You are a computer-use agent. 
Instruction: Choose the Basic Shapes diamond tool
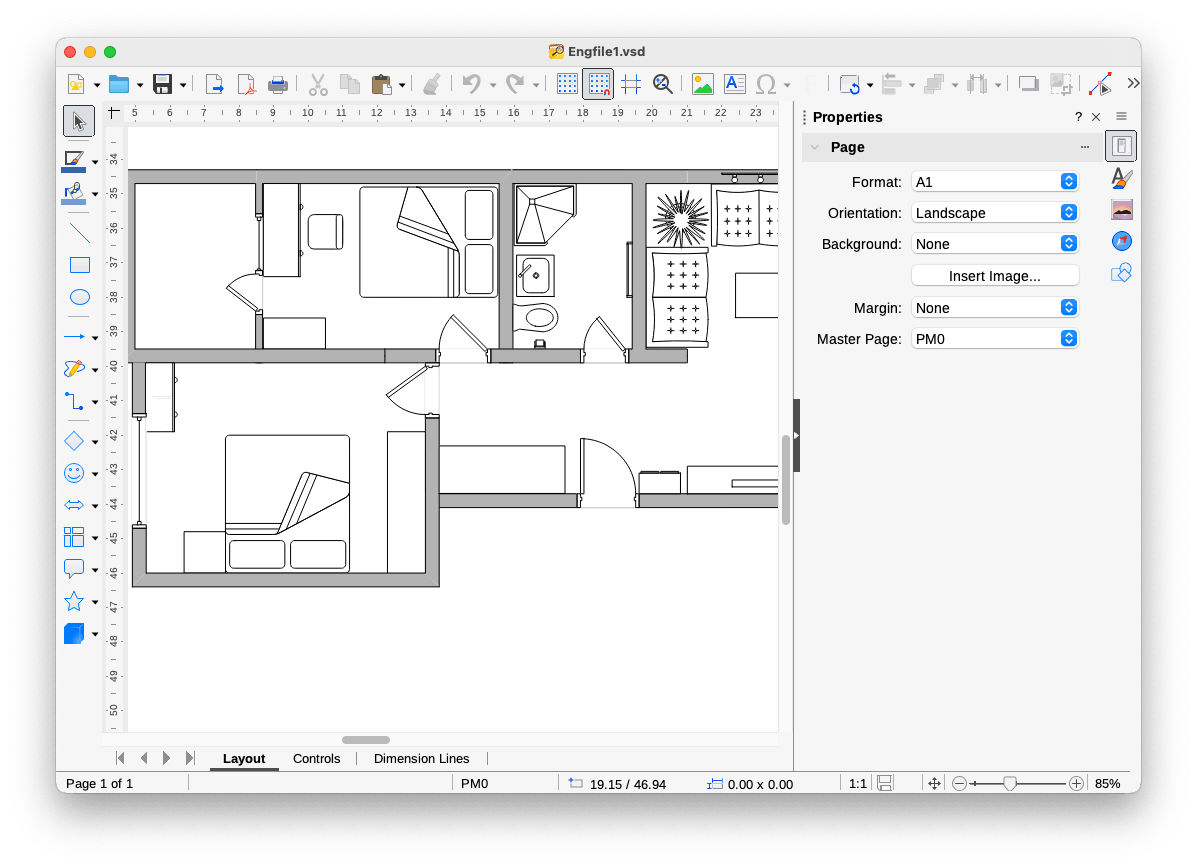pos(75,441)
